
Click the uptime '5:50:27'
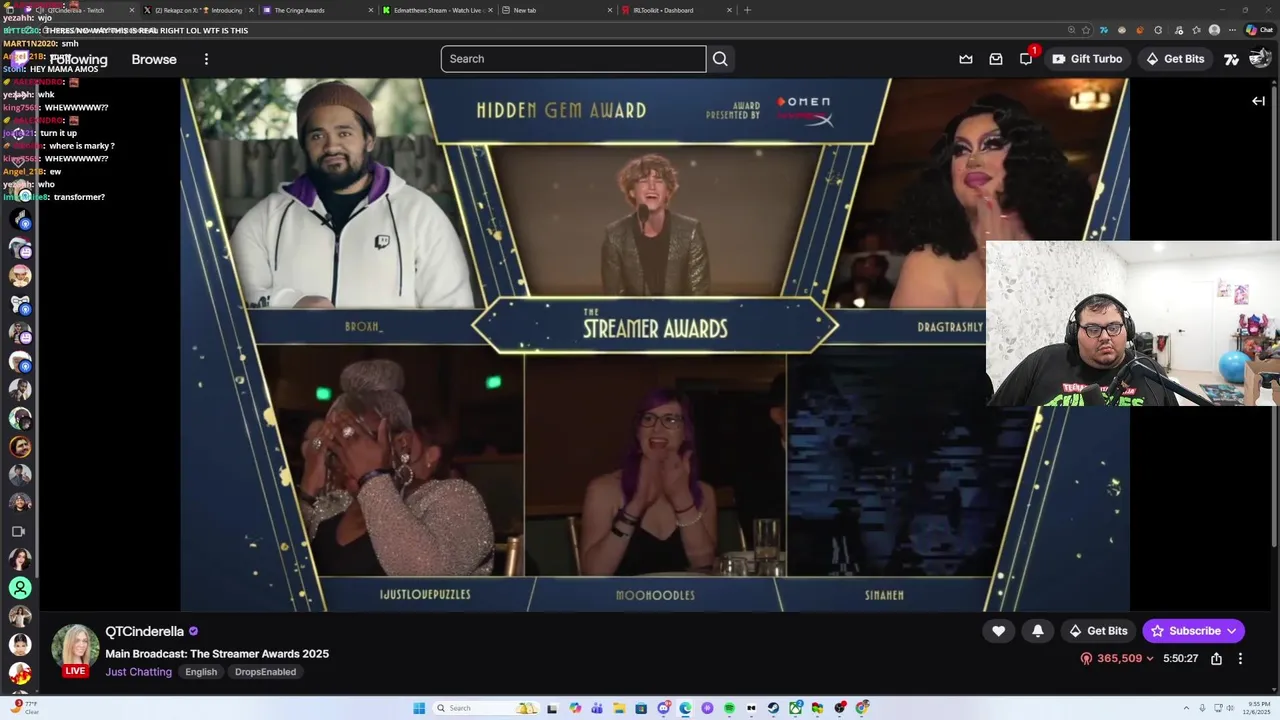[x=1181, y=659]
